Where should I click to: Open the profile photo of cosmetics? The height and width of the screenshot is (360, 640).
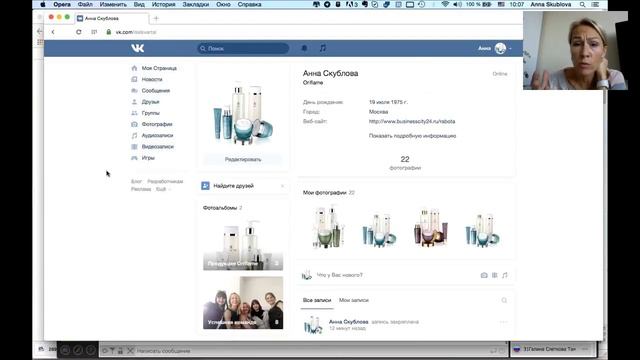[243, 110]
